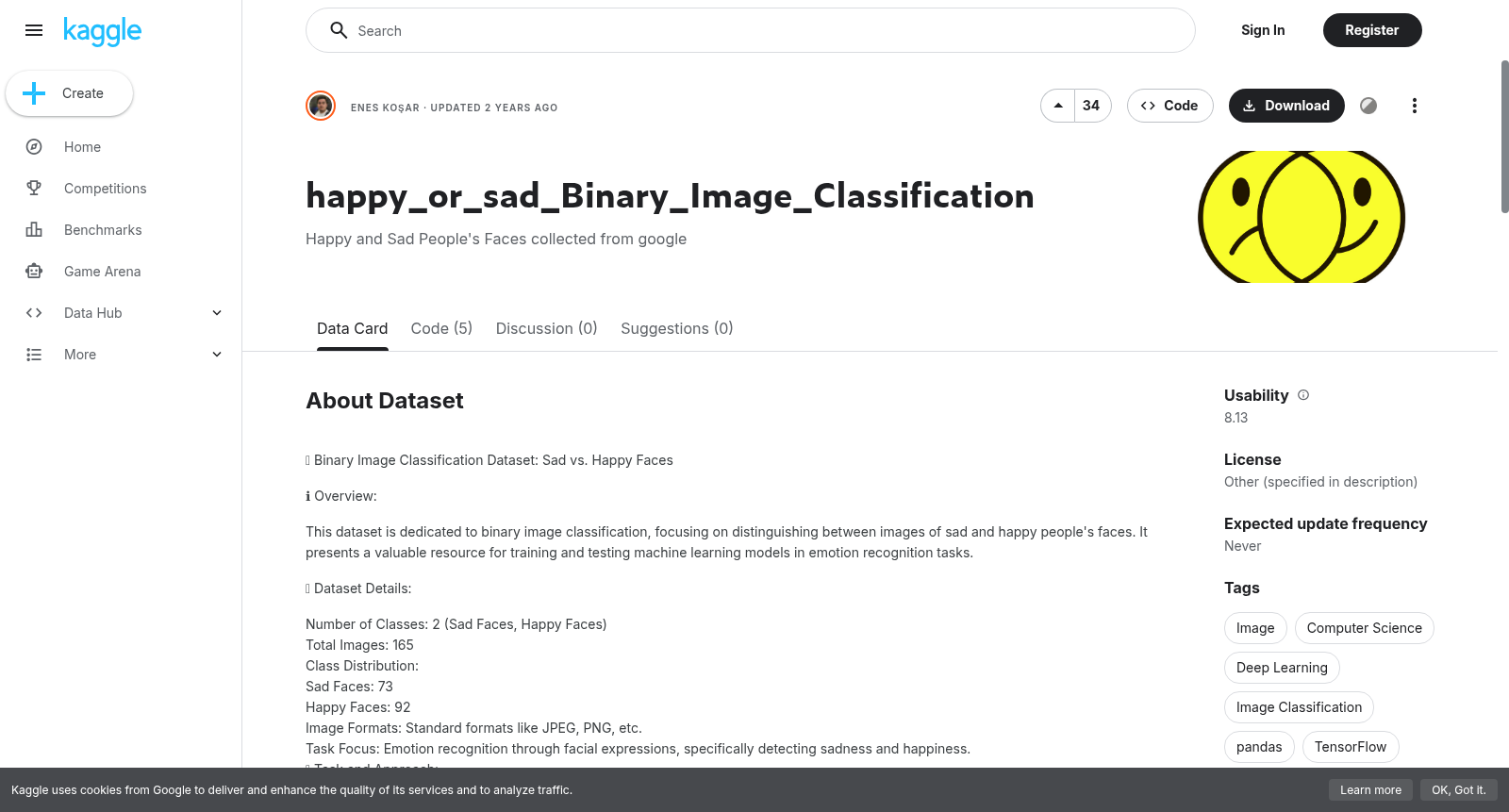Click the search magnifier icon
This screenshot has width=1509, height=812.
click(339, 30)
